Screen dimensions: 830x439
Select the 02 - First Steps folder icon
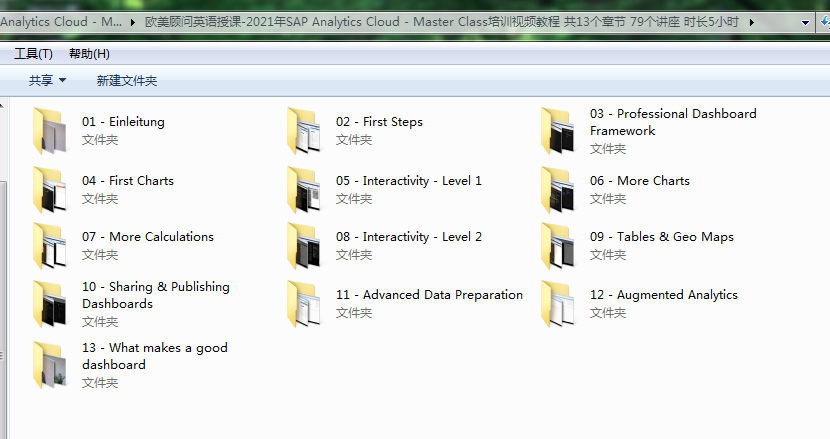304,131
